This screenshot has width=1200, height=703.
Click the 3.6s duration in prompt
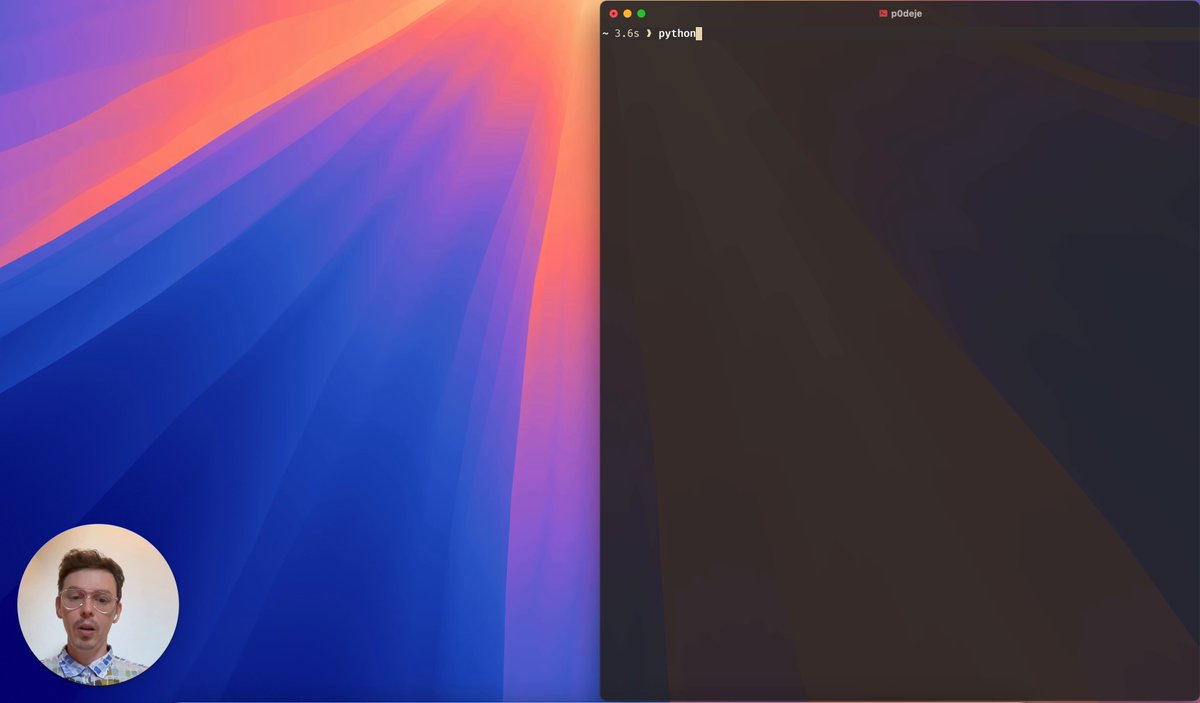pyautogui.click(x=627, y=33)
